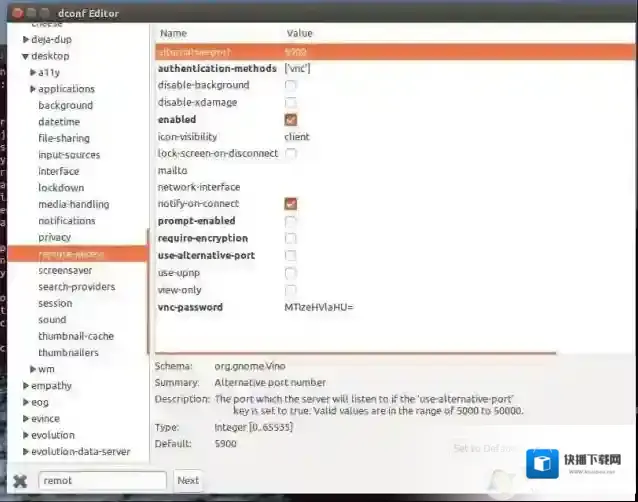
Task: Toggle the notify-on-connect checkbox
Action: [x=291, y=204]
